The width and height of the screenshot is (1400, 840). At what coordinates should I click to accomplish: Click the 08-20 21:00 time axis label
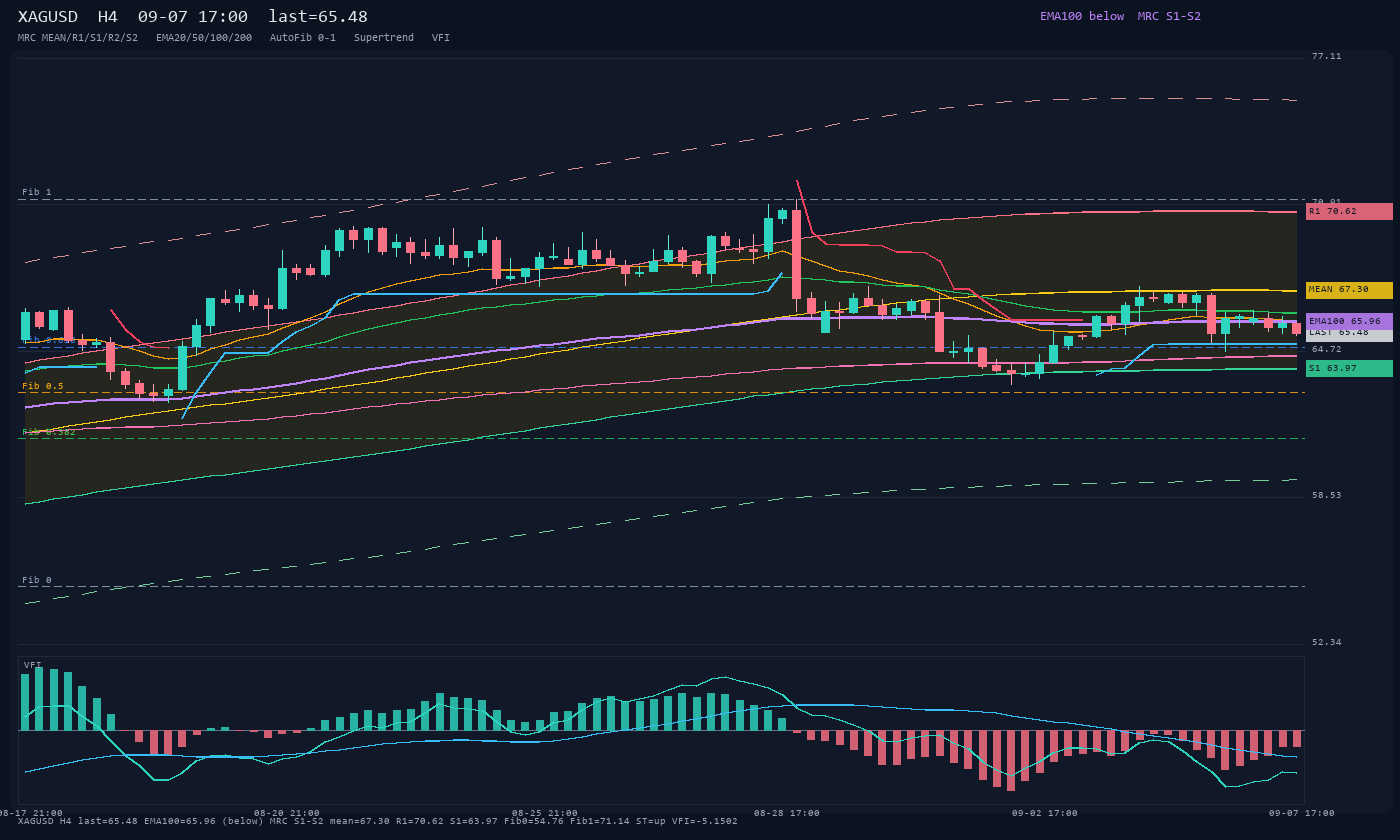pos(287,813)
